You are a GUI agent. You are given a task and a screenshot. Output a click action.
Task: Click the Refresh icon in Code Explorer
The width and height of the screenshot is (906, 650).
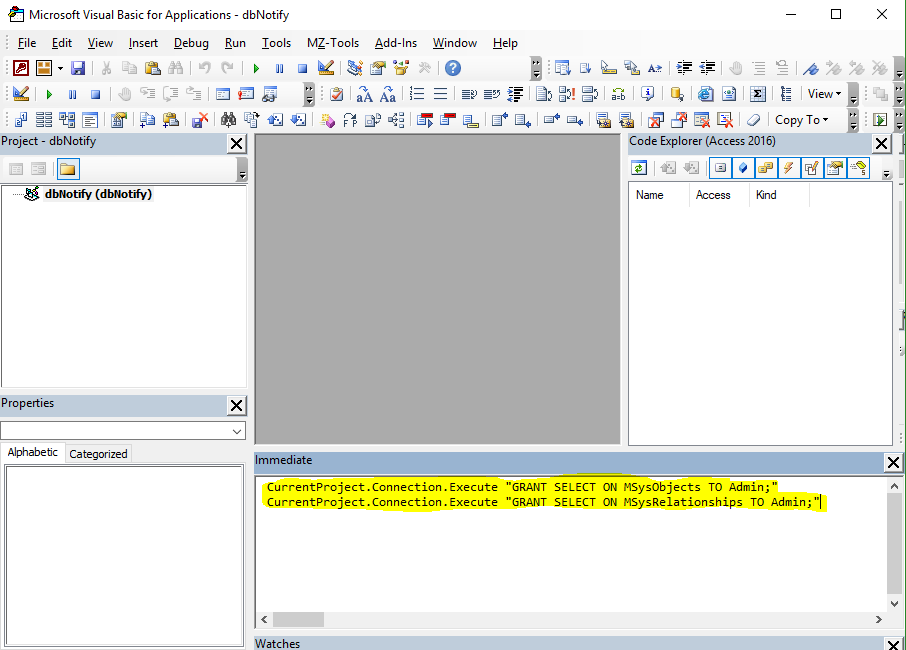coord(639,168)
